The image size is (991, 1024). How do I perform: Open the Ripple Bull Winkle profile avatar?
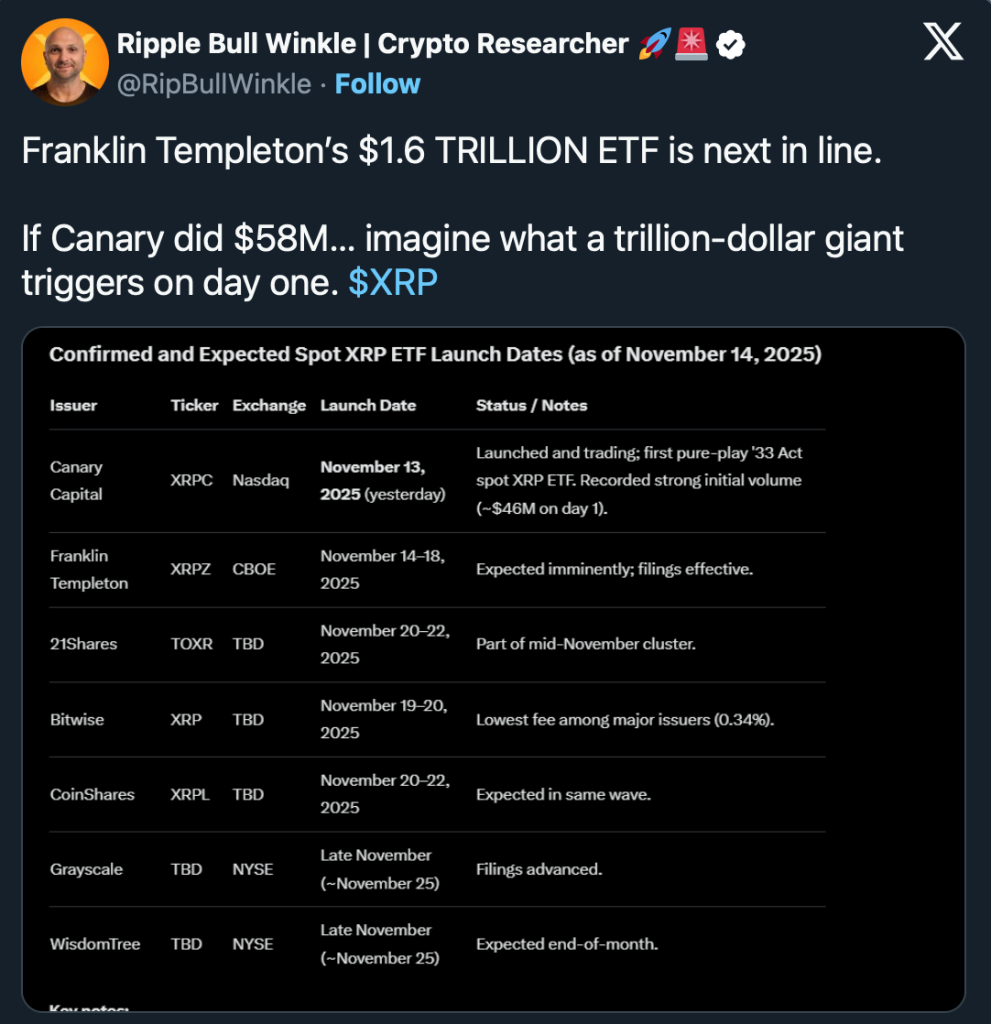(x=60, y=62)
